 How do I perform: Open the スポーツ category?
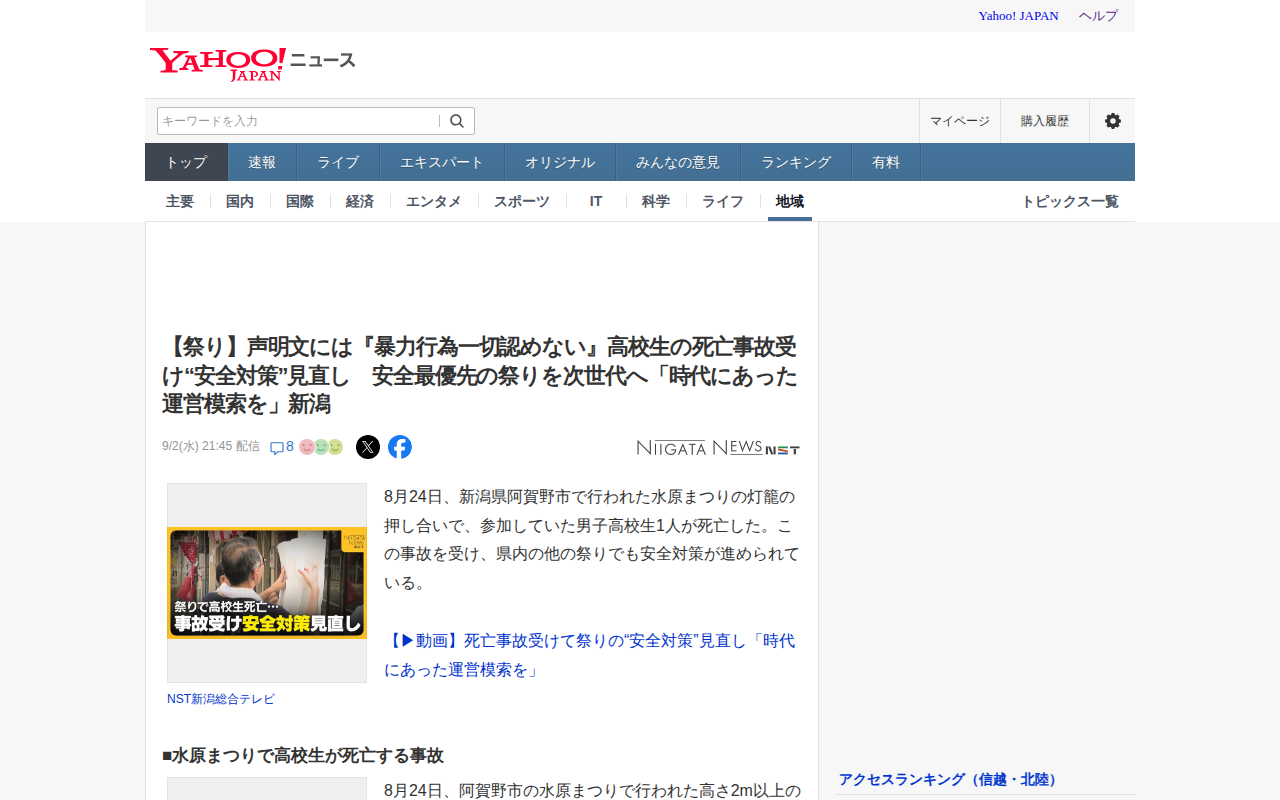[x=522, y=201]
